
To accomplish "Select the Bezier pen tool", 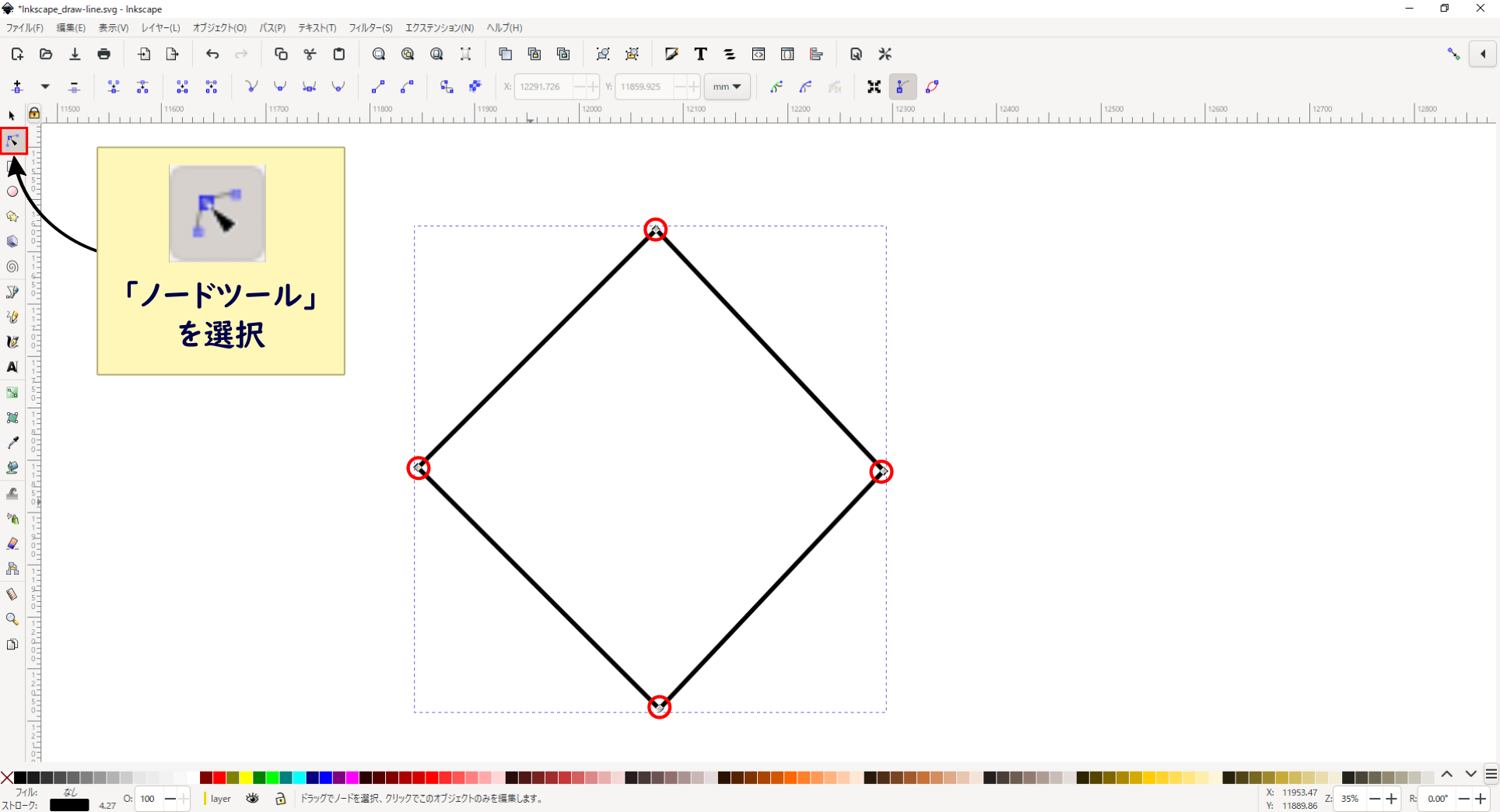I will coord(12,292).
